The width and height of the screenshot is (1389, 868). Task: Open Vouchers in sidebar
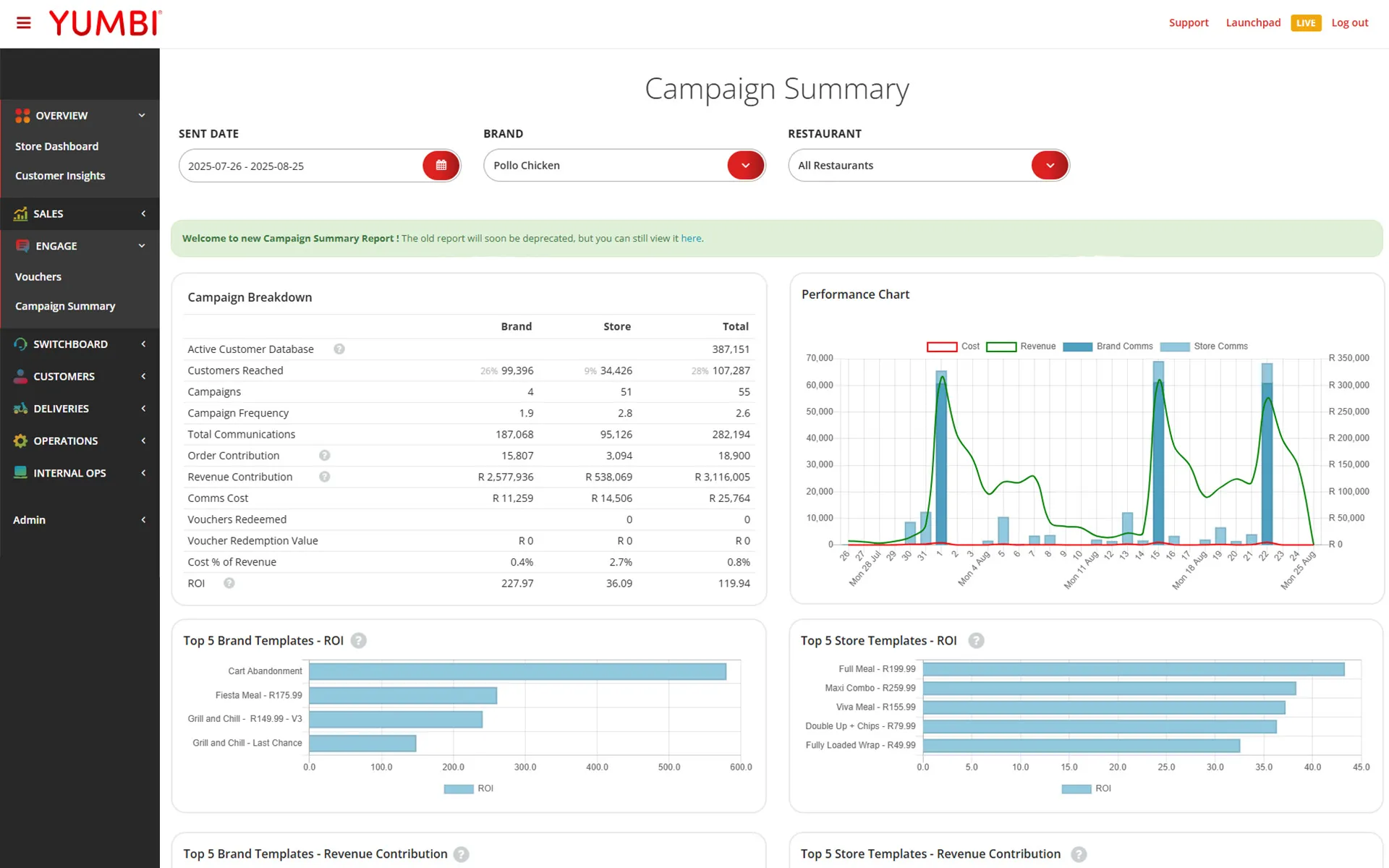[38, 277]
